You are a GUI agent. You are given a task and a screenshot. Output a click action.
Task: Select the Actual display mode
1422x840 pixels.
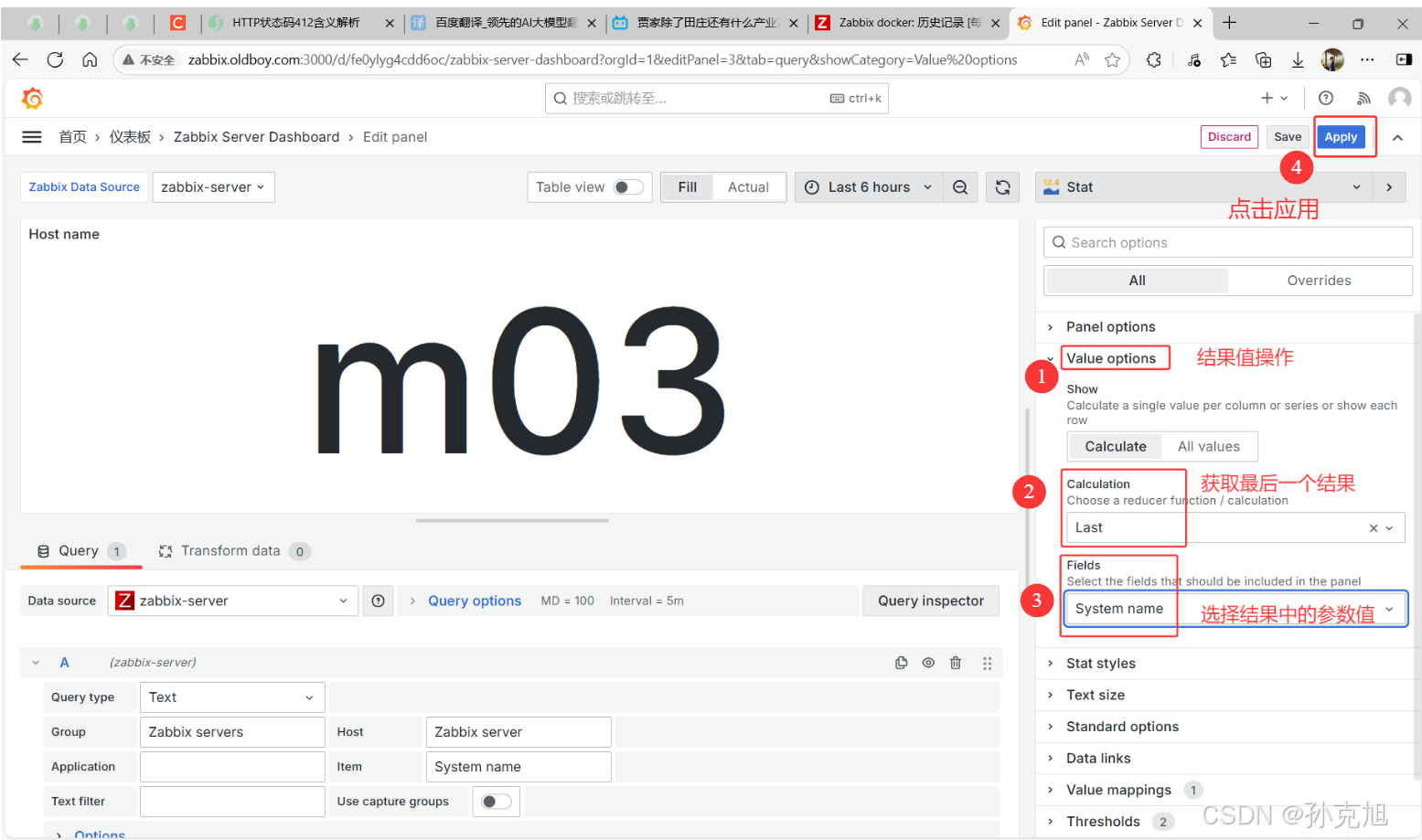click(748, 187)
